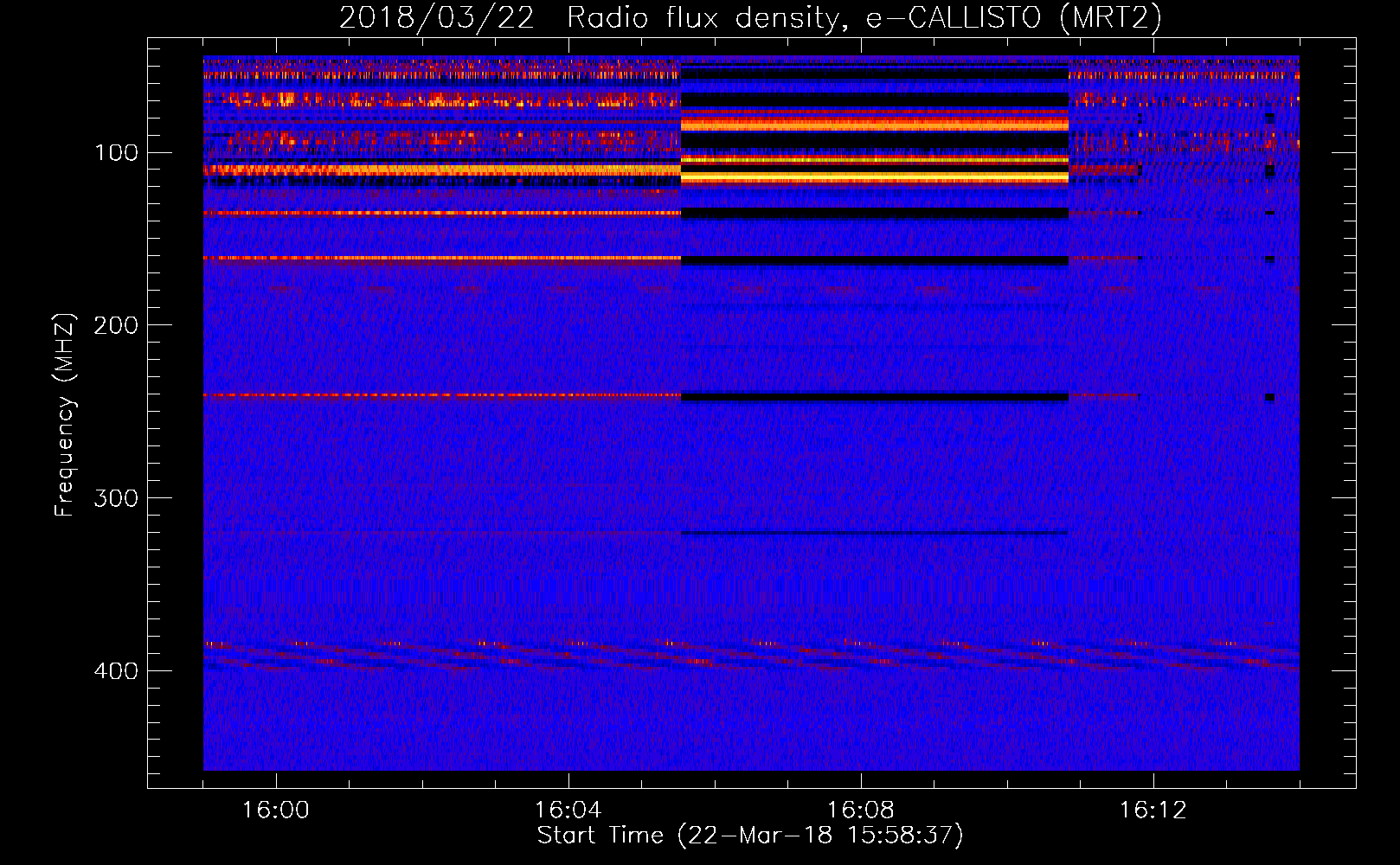Click the 'Frequency (MHZ)' axis label

click(x=65, y=414)
